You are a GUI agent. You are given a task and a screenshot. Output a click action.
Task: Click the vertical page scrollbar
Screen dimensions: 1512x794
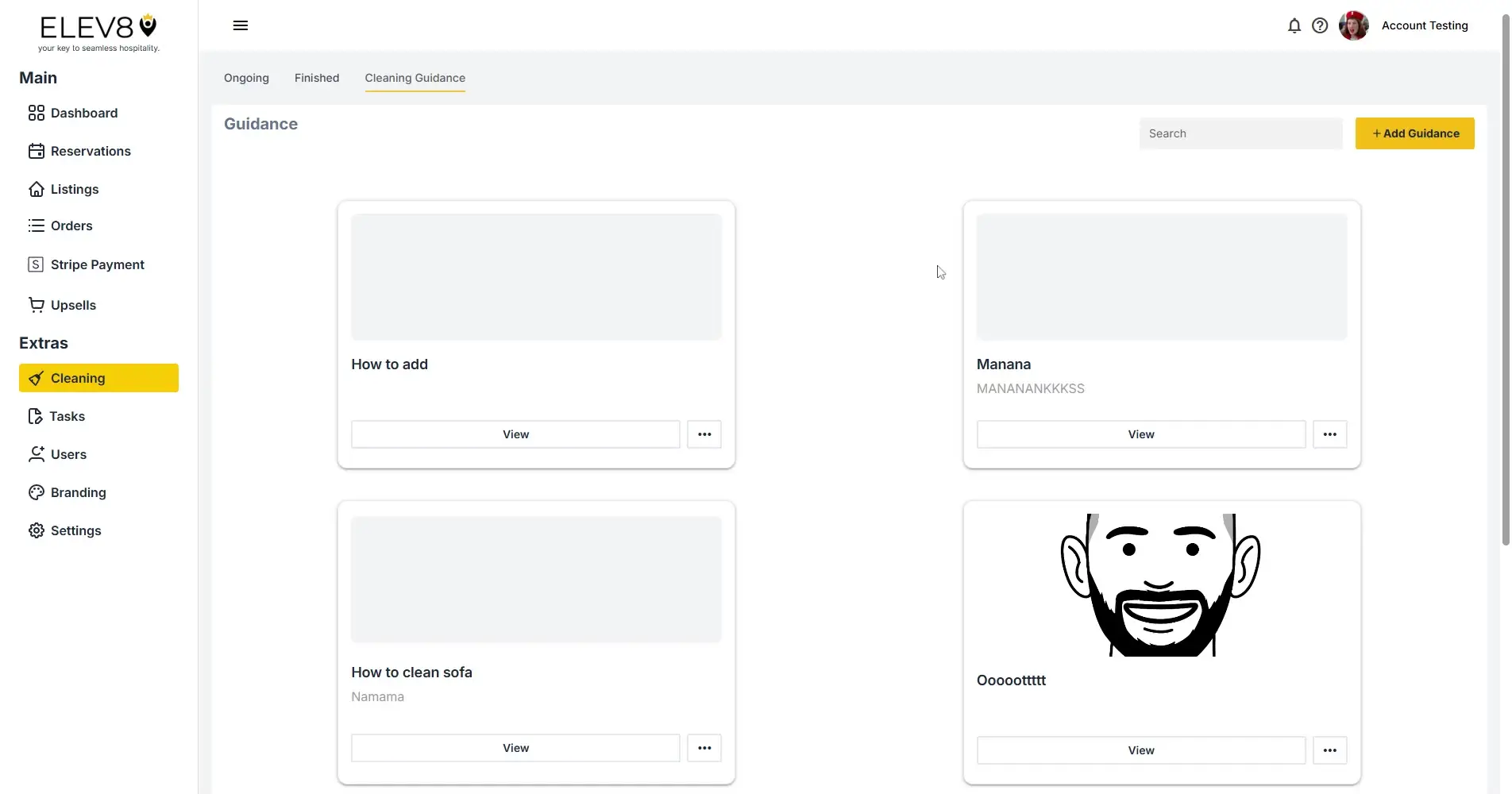coord(1505,278)
